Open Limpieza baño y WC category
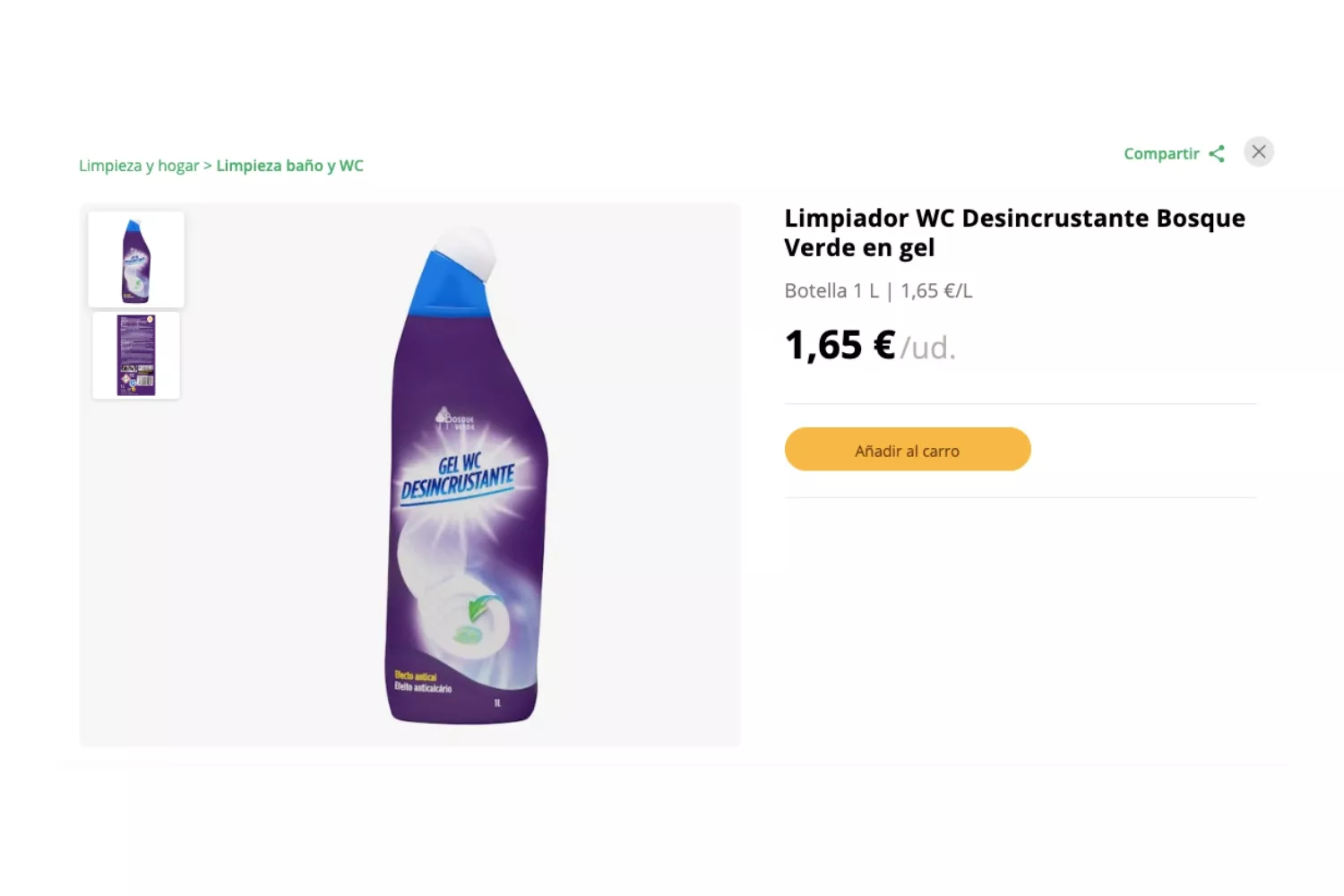This screenshot has width=1344, height=896. coord(289,166)
